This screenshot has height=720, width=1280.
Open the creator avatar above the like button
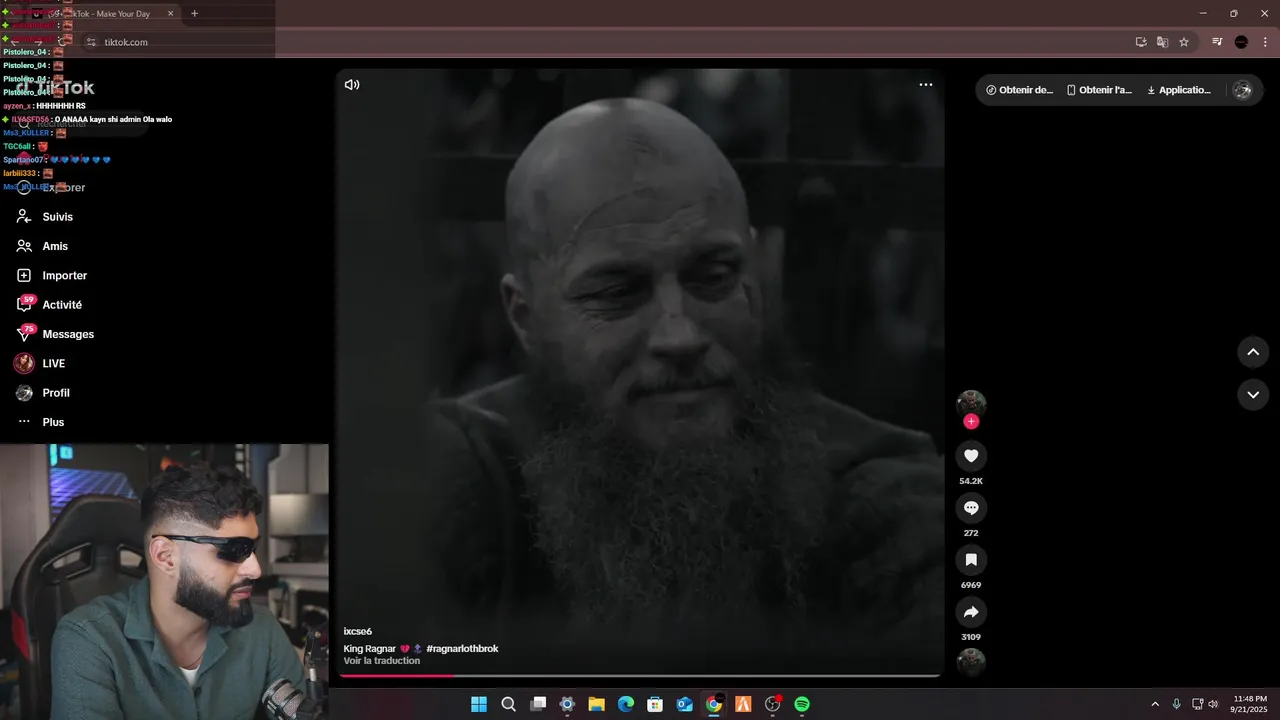(x=971, y=403)
